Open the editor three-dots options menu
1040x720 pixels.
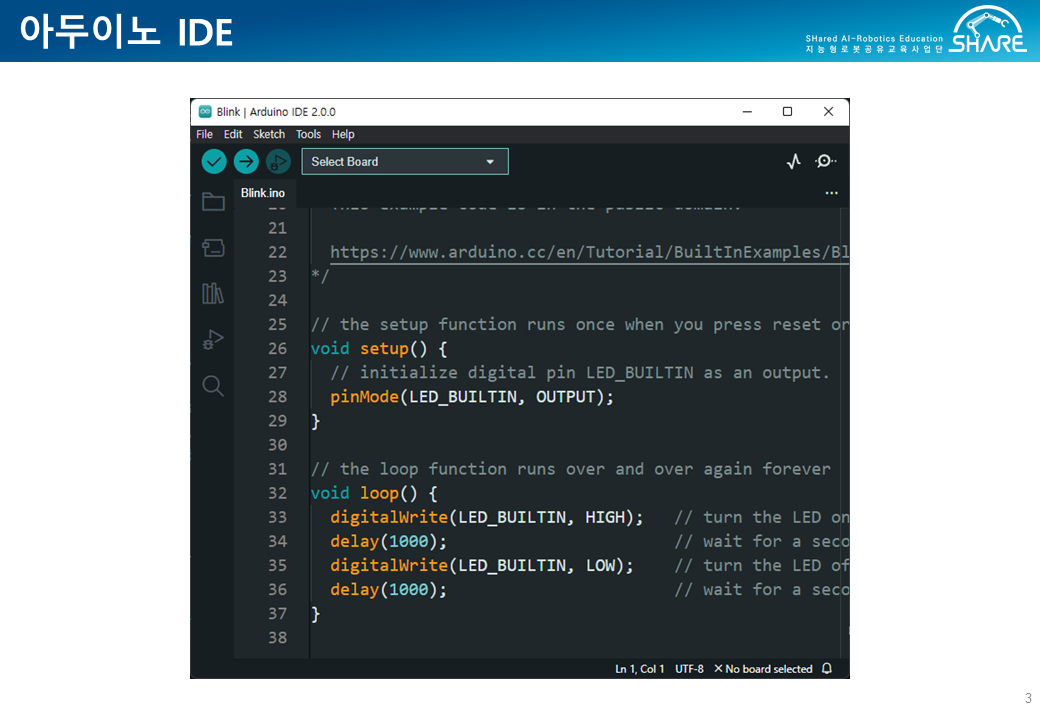coord(831,193)
